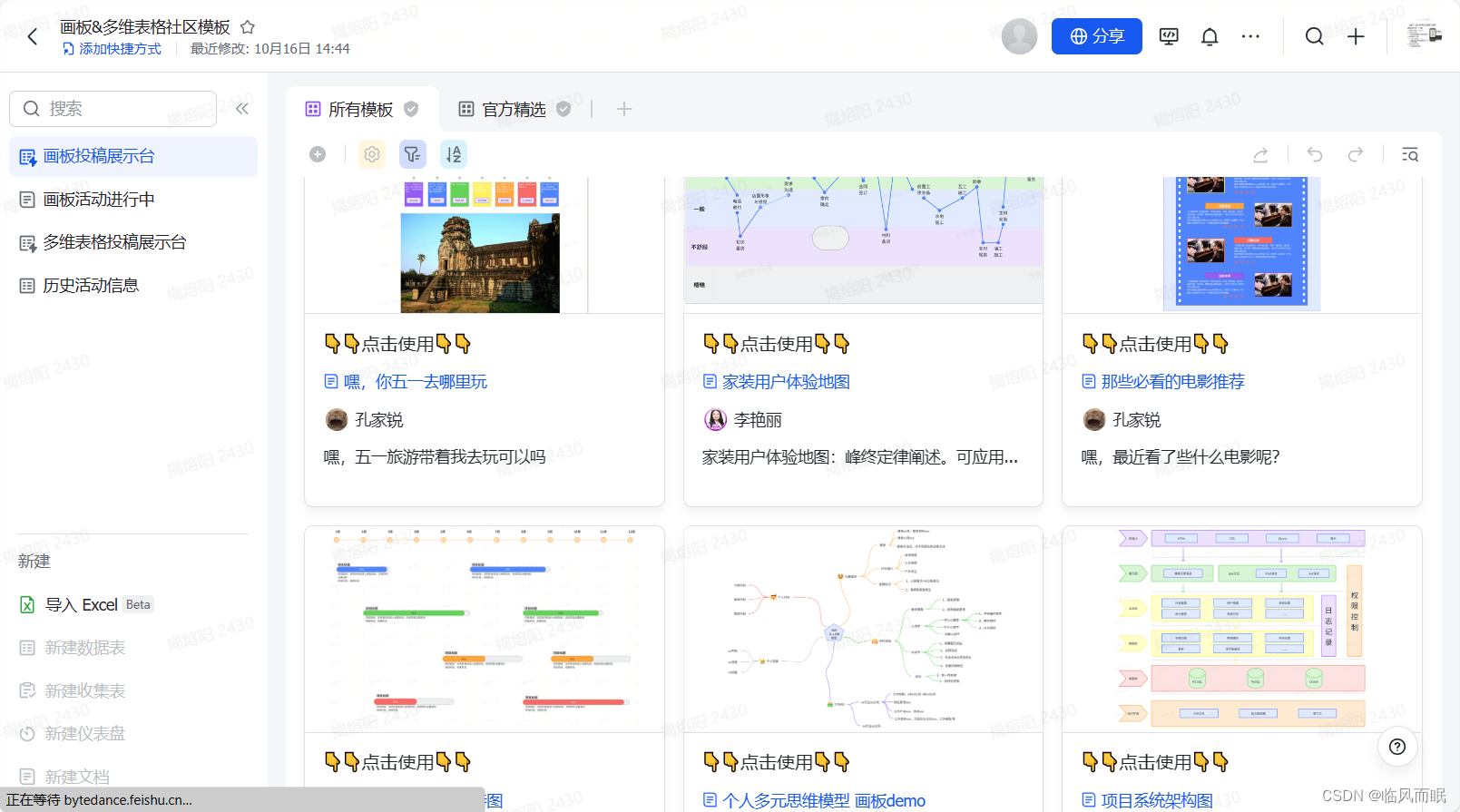
Task: Open link 嘿，你五一去哪里玩
Action: click(406, 382)
